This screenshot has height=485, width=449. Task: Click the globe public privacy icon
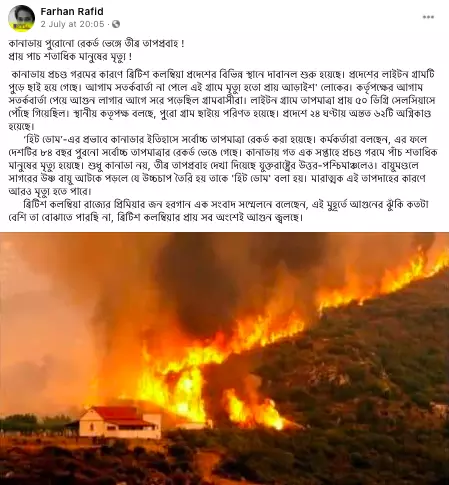point(116,24)
